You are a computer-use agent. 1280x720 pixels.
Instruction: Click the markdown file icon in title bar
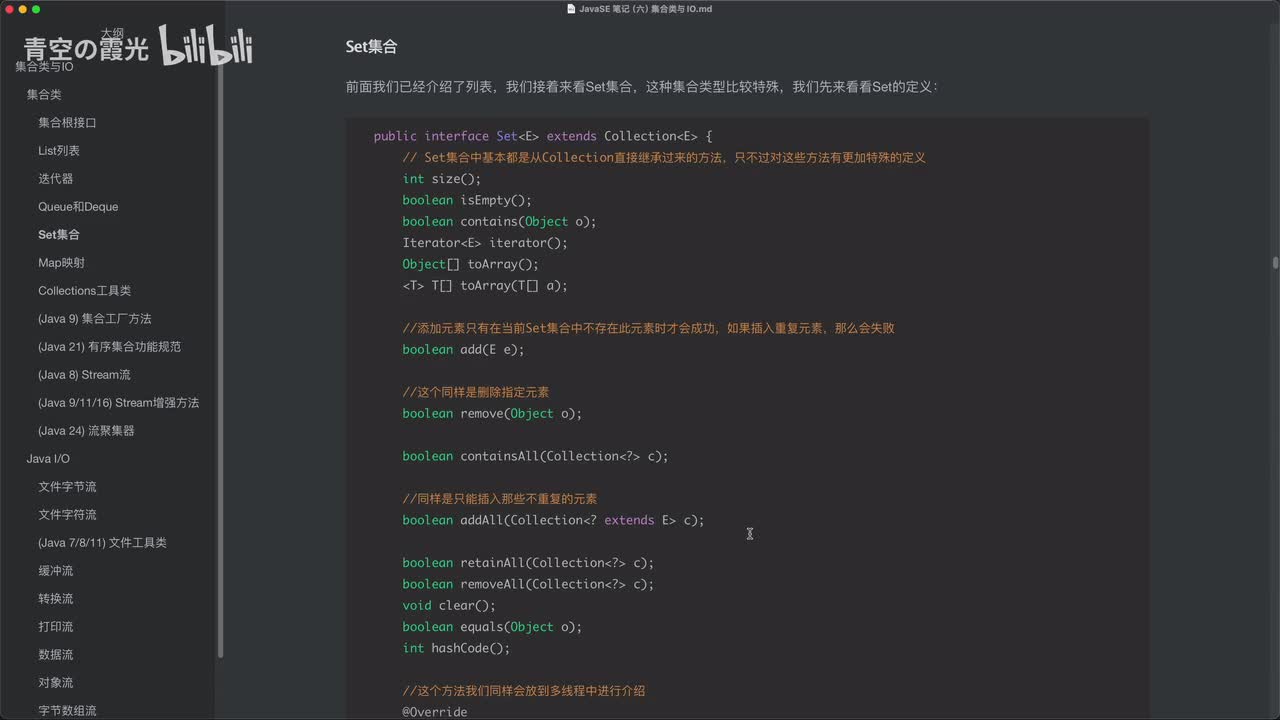pyautogui.click(x=571, y=9)
